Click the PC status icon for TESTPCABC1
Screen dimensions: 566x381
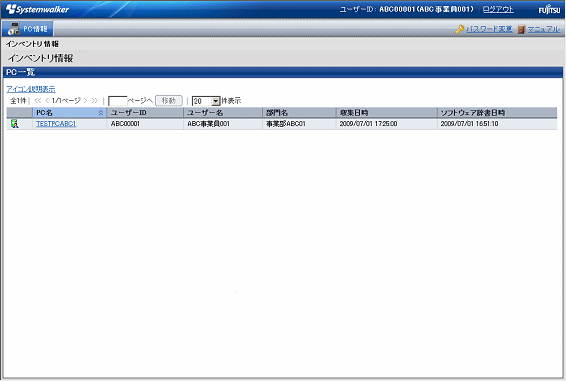pyautogui.click(x=14, y=124)
